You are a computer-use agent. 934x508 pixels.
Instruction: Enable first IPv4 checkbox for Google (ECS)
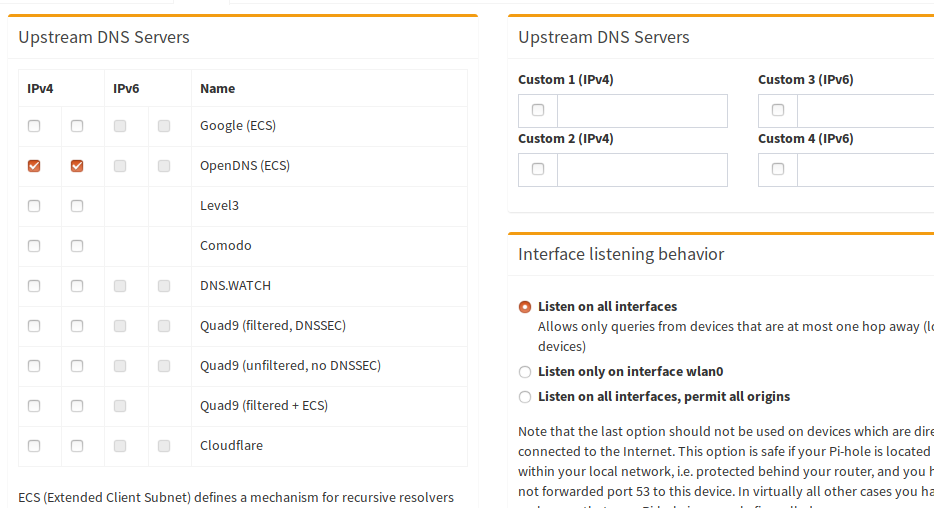click(34, 126)
